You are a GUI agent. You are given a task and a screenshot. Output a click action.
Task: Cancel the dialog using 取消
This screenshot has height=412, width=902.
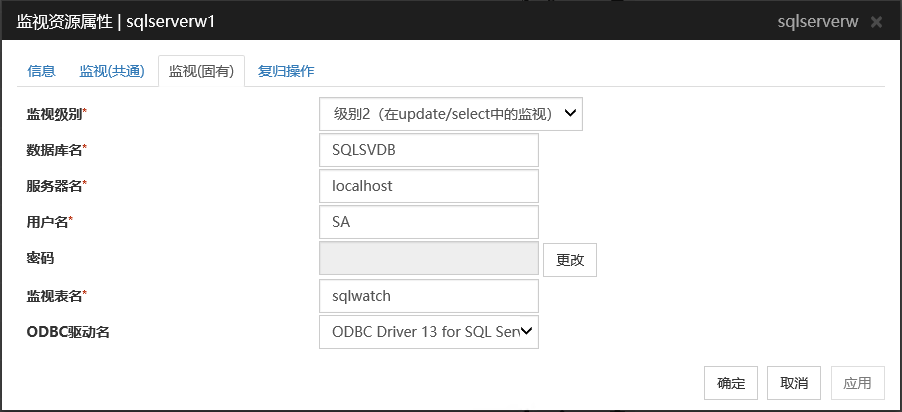click(794, 383)
